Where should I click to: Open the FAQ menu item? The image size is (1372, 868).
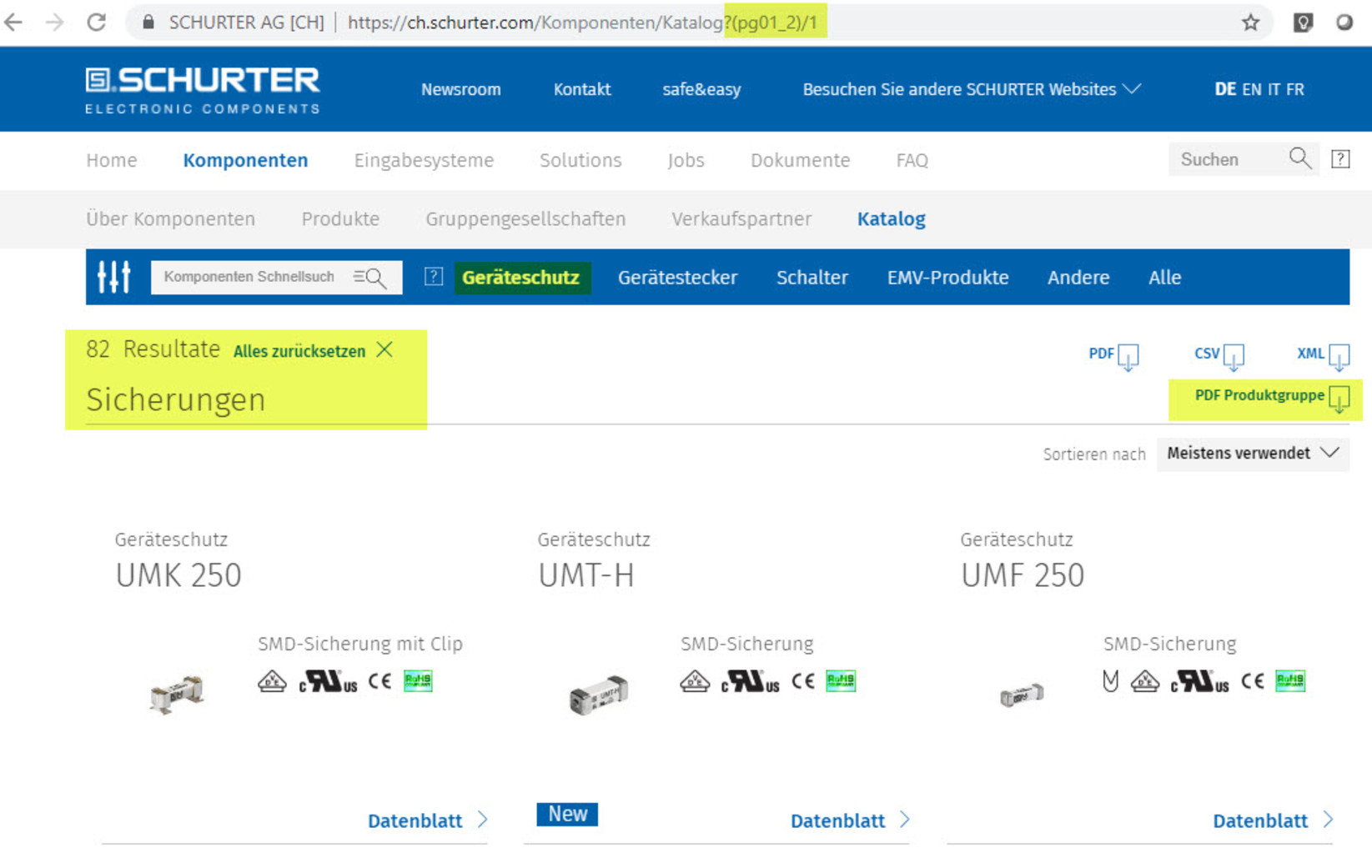click(912, 160)
